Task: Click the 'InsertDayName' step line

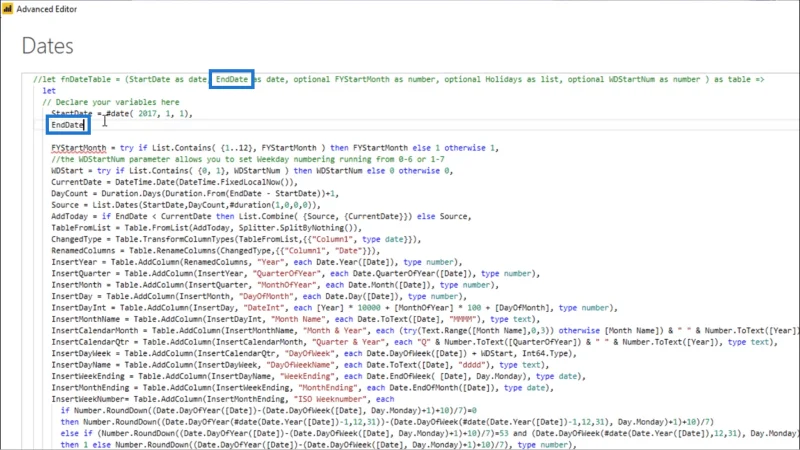Action: pyautogui.click(x=300, y=365)
